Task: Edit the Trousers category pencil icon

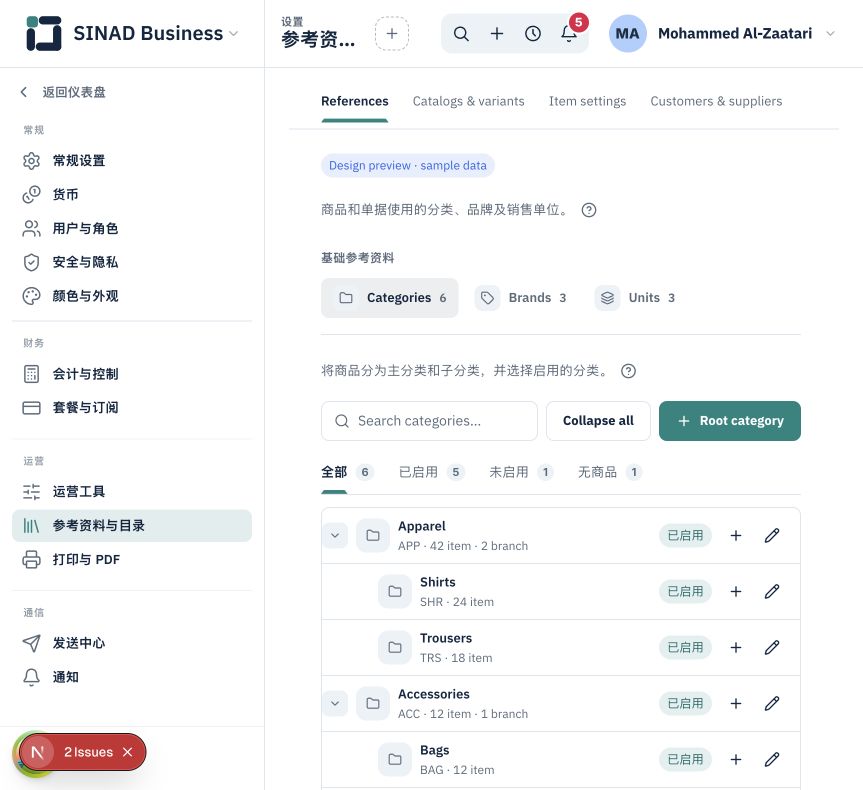Action: pos(772,647)
